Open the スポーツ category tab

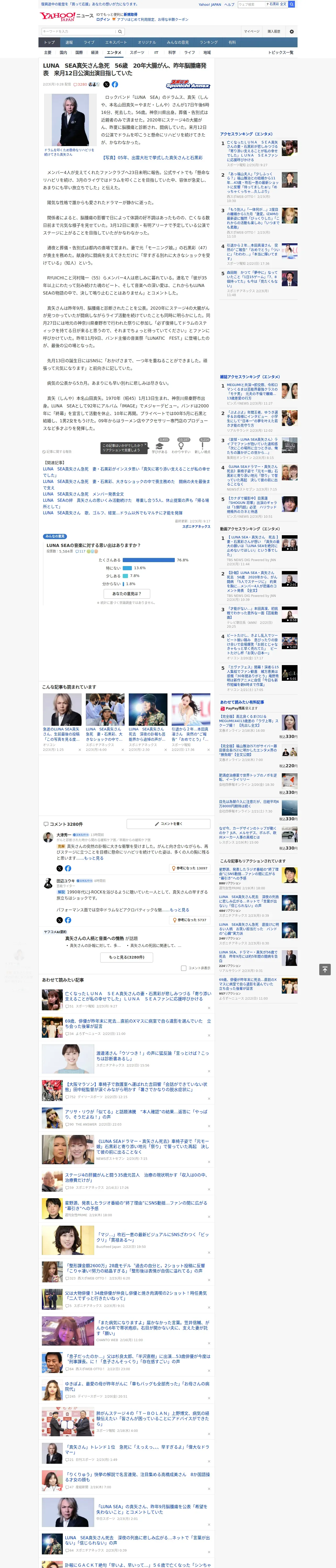[137, 52]
